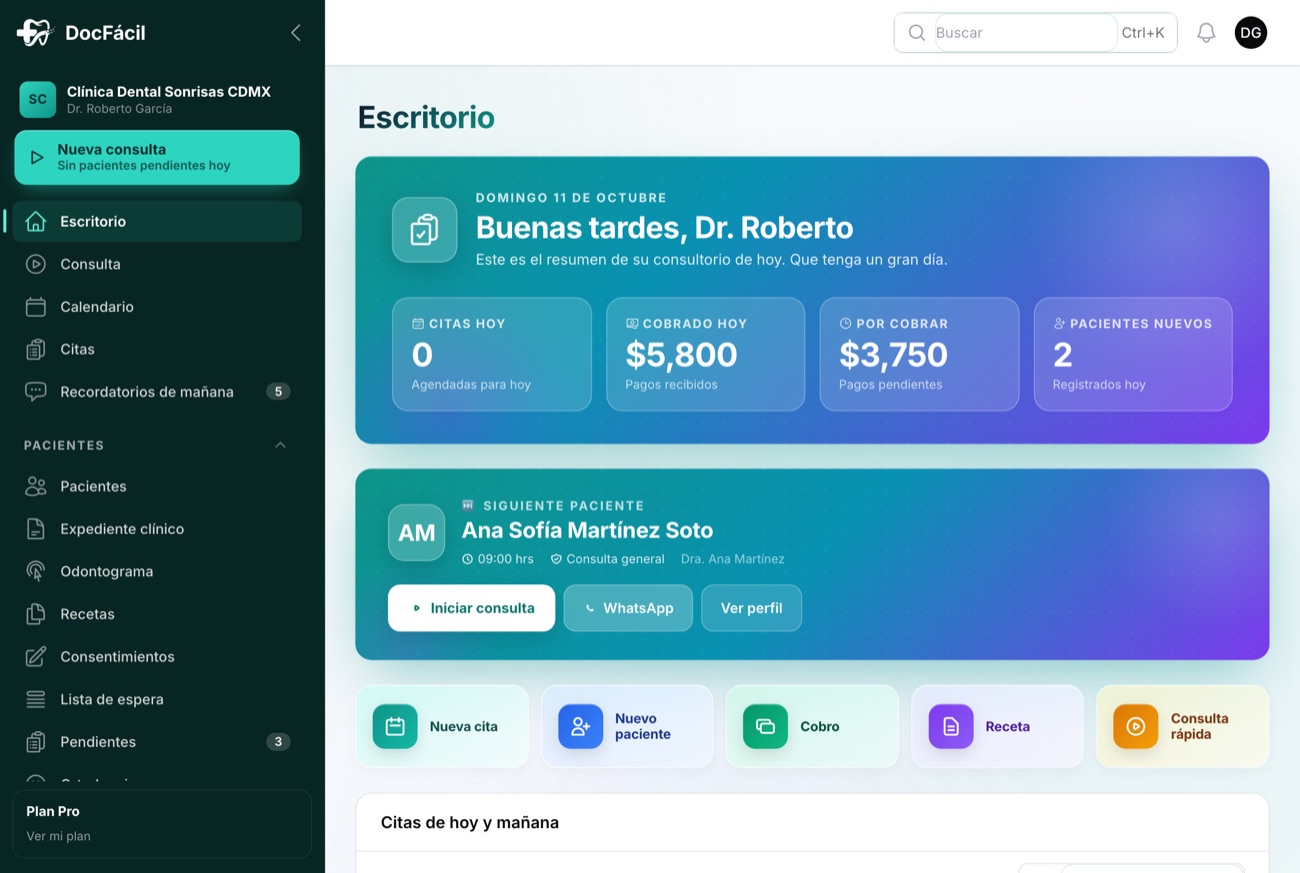Click the patient name Ana Sofía Martínez Soto
This screenshot has height=873, width=1300.
(x=587, y=530)
